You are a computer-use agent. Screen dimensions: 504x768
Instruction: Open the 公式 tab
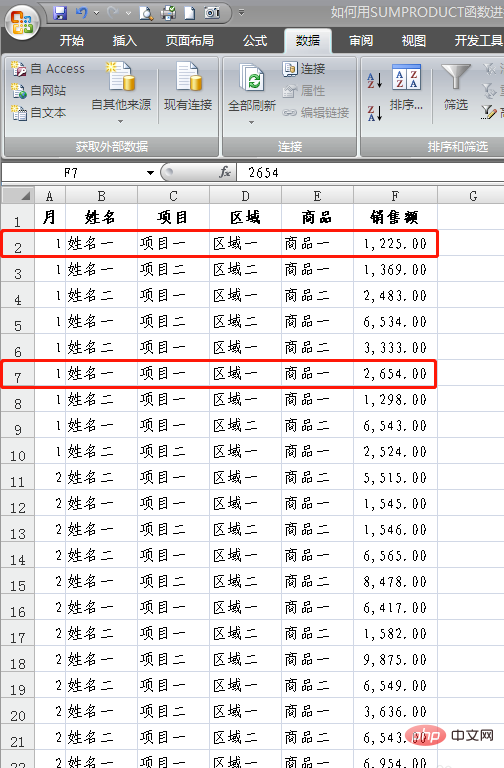[255, 41]
